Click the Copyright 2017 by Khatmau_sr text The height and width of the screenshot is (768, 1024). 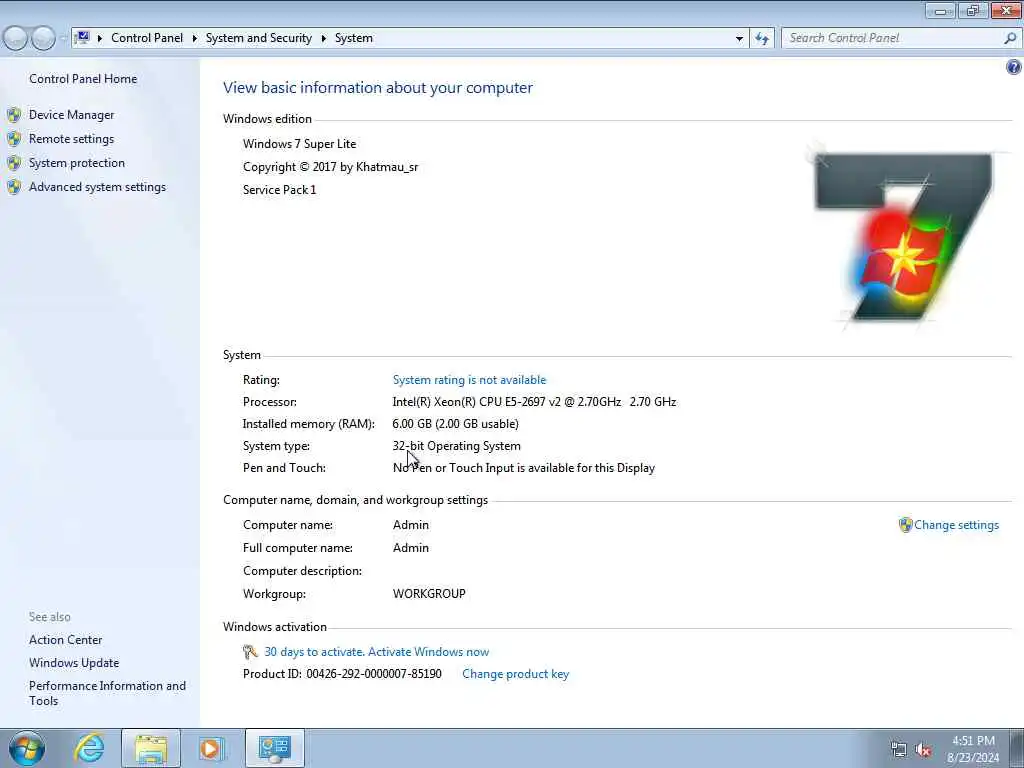330,167
